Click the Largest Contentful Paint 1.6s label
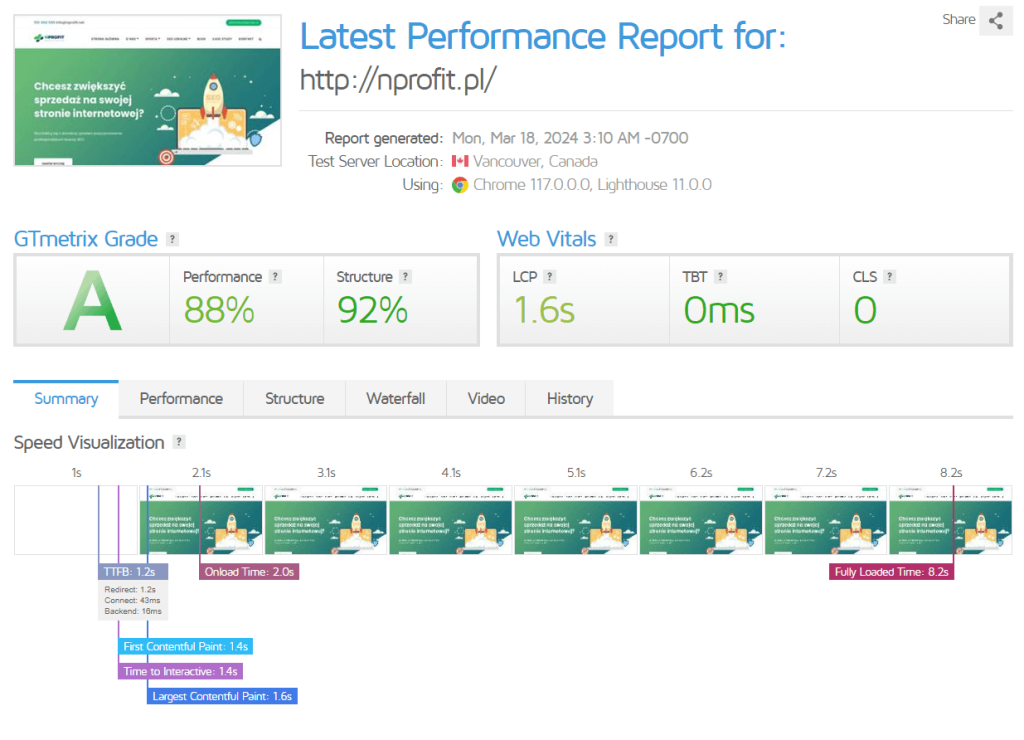 click(222, 695)
